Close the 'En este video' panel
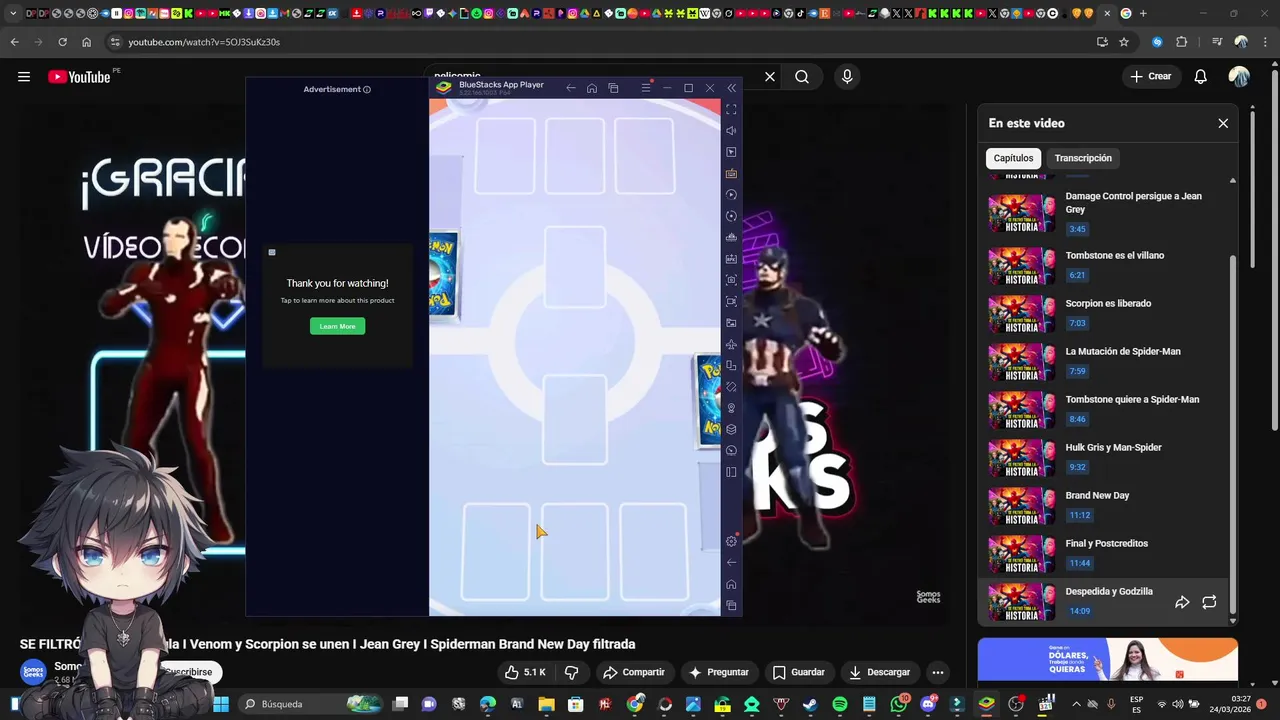1280x720 pixels. [x=1223, y=123]
